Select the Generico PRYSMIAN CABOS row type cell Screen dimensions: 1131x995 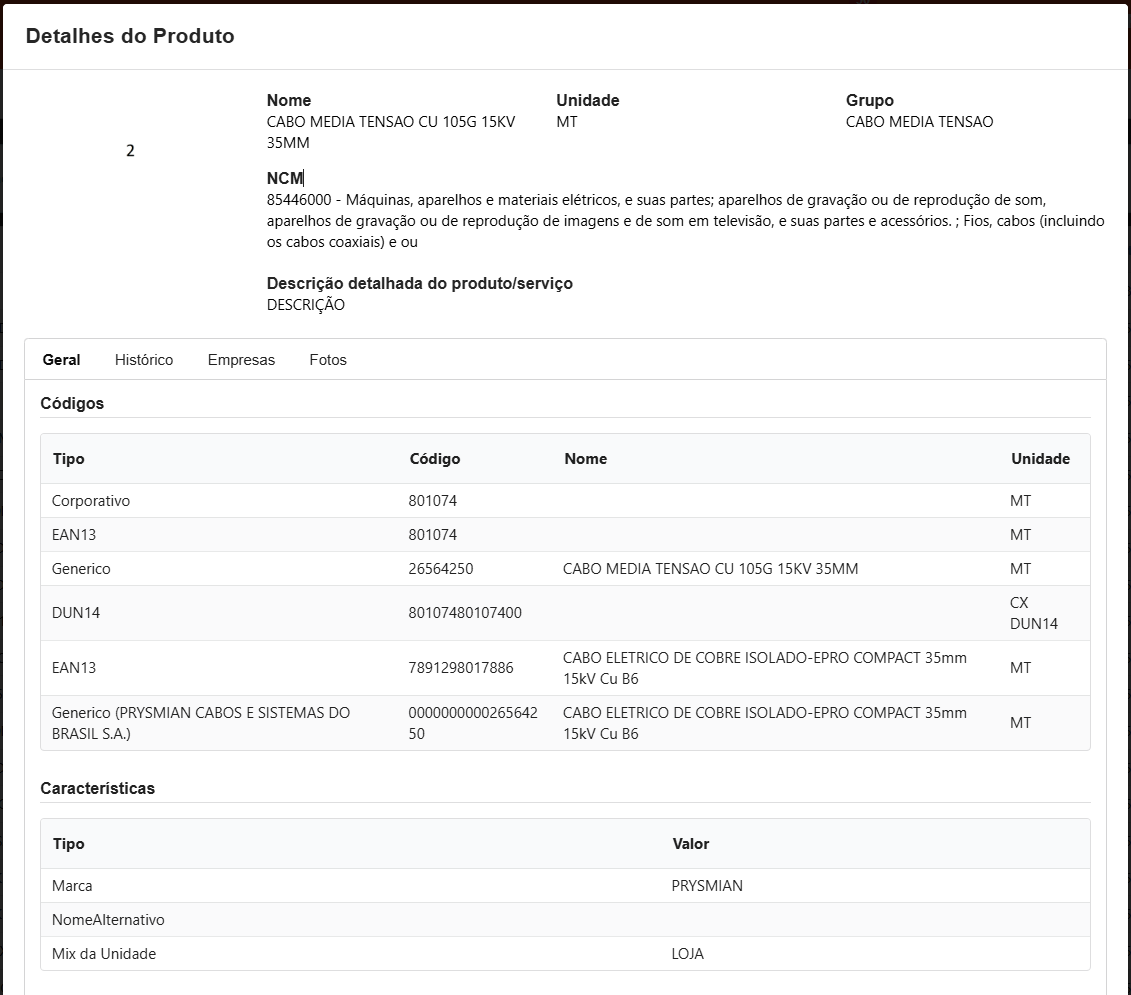click(x=200, y=723)
